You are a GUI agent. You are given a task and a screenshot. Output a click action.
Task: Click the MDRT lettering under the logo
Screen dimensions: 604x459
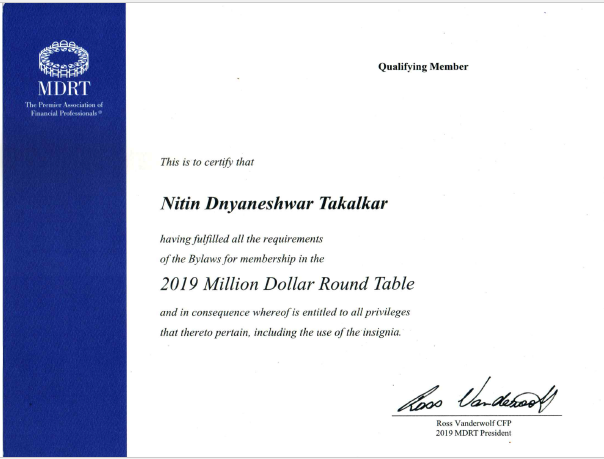click(x=63, y=87)
